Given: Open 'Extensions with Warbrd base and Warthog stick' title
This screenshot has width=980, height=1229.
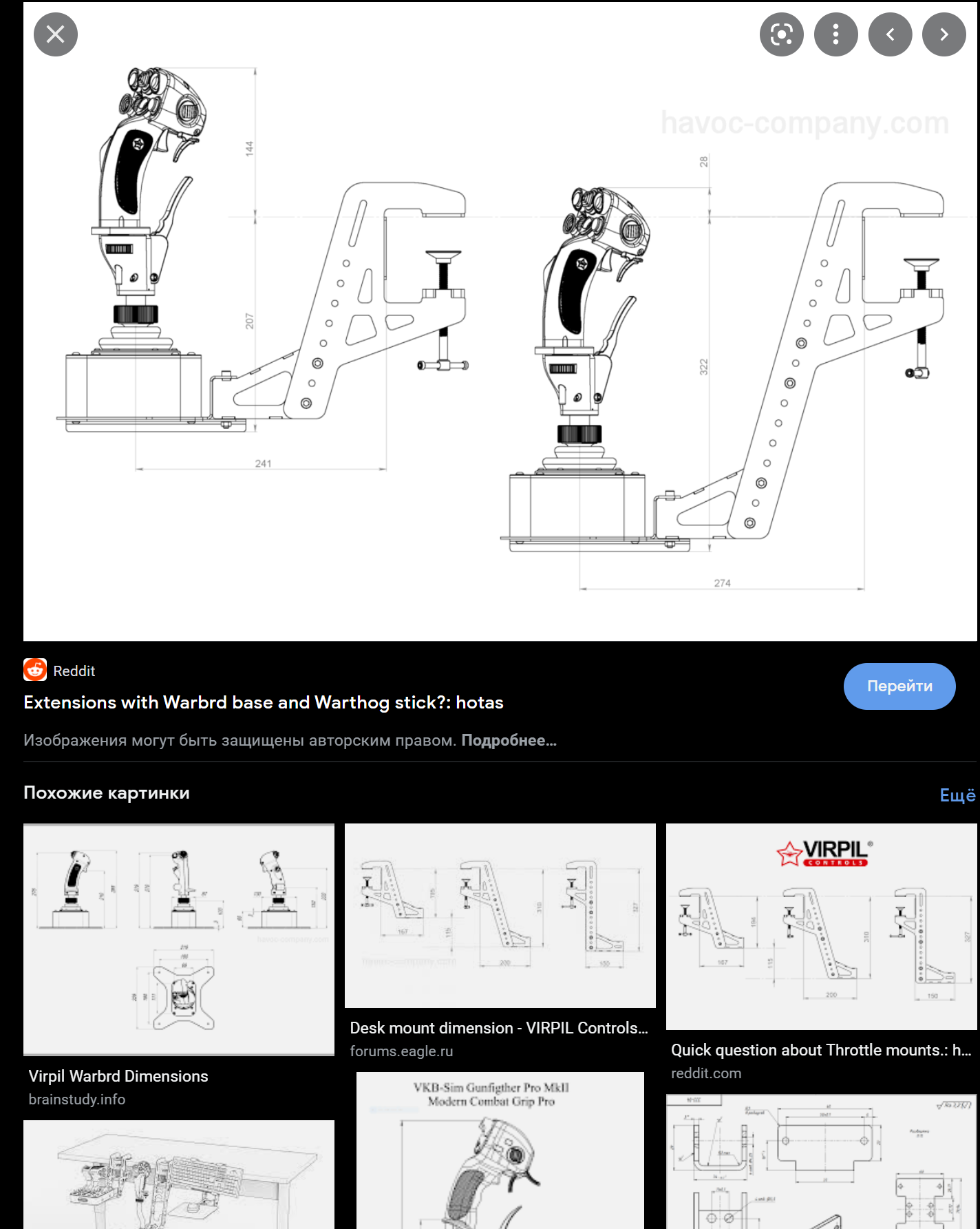Looking at the screenshot, I should coord(264,702).
